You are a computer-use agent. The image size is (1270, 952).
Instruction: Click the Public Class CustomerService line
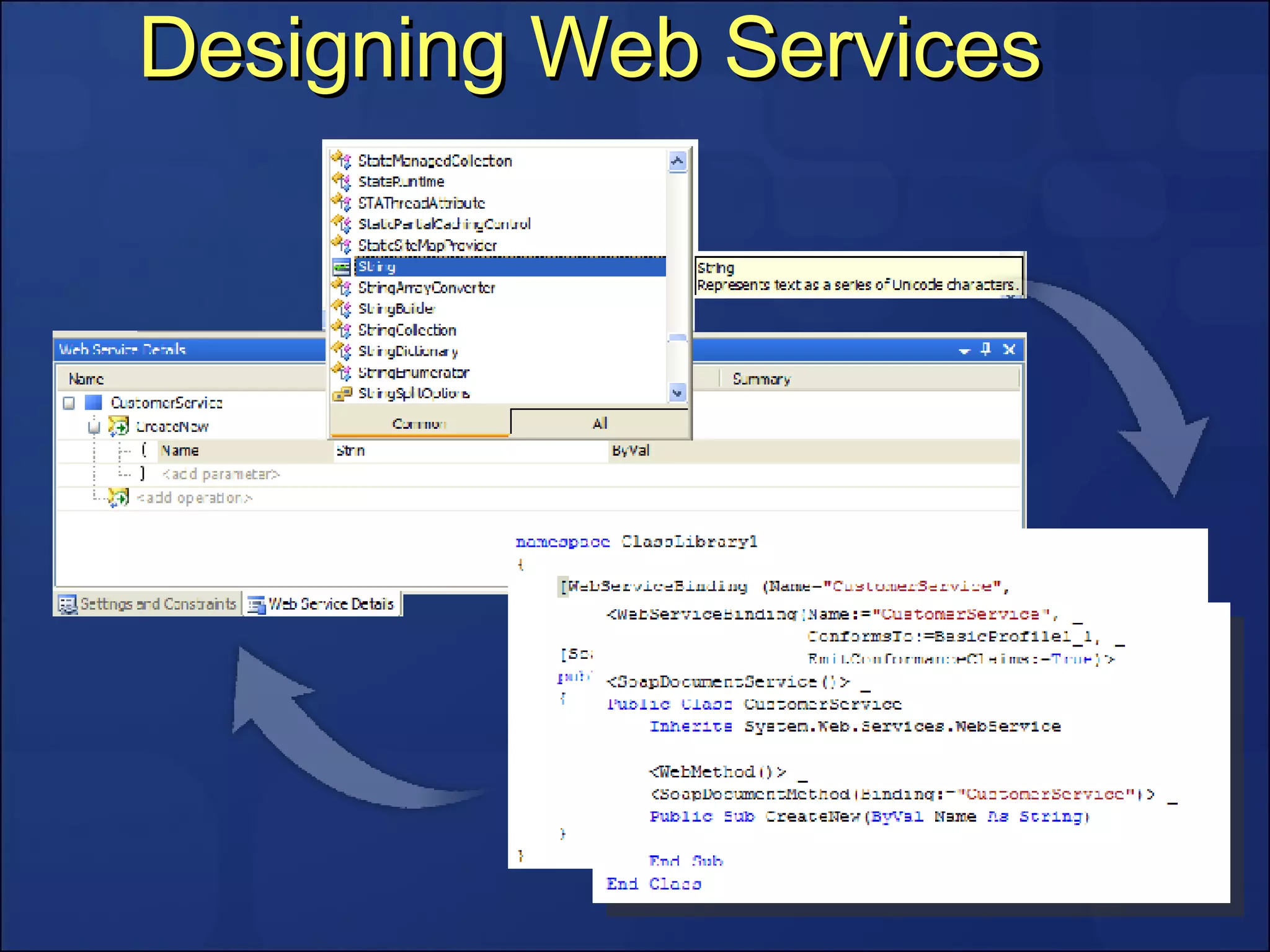click(753, 704)
